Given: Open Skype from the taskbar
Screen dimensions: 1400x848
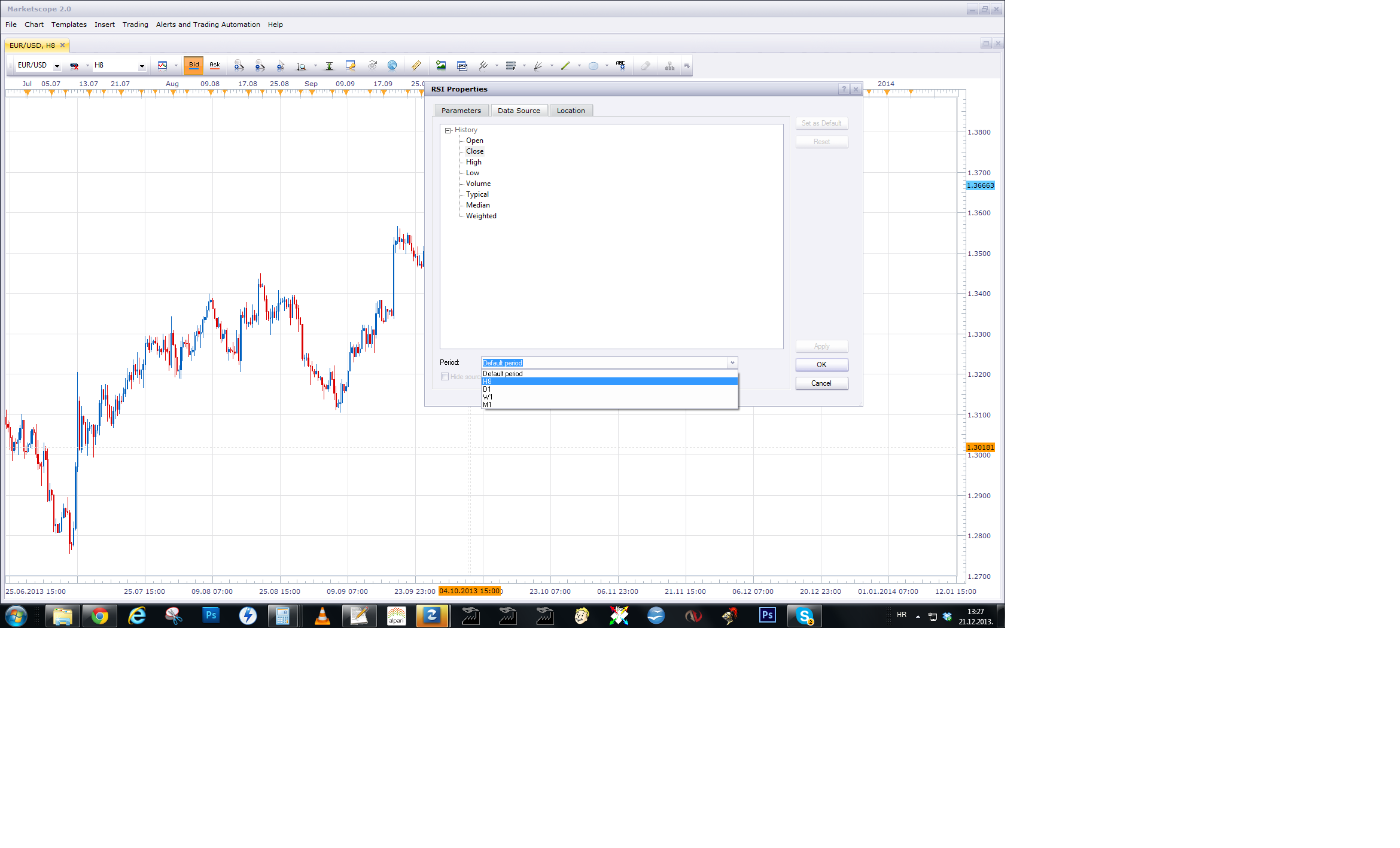Looking at the screenshot, I should [805, 616].
